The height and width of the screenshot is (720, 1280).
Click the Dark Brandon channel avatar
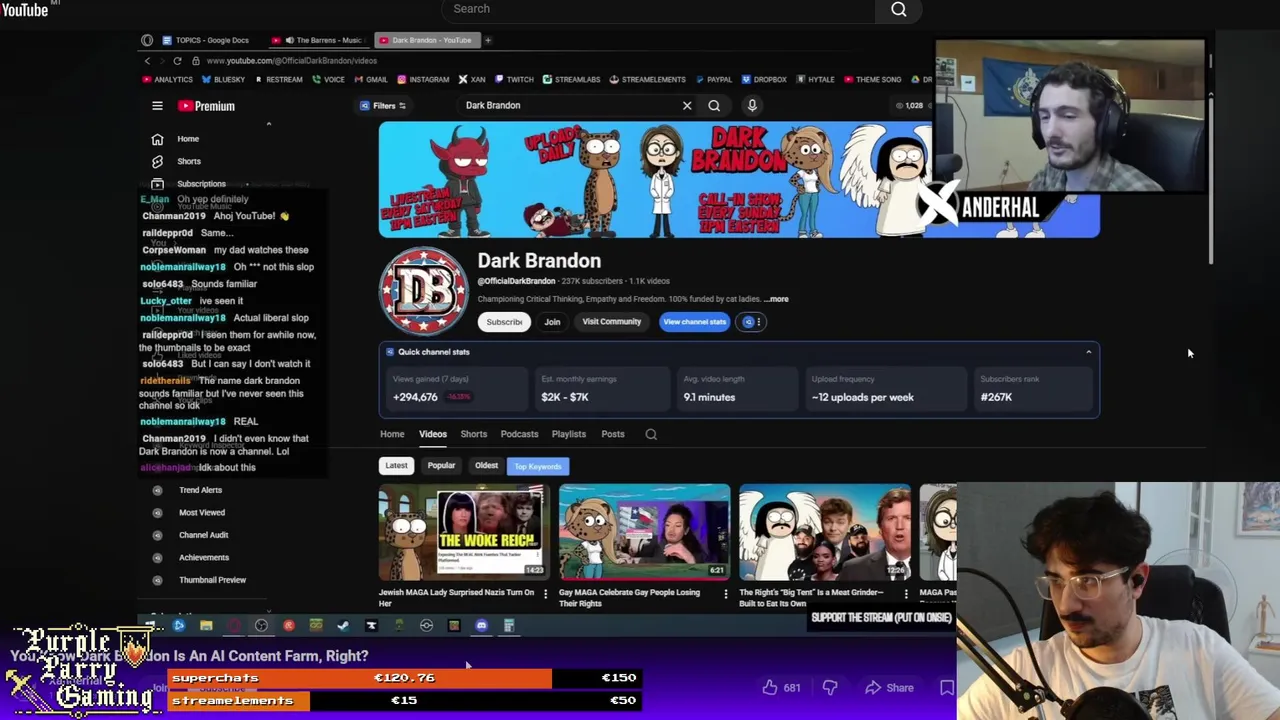tap(423, 290)
